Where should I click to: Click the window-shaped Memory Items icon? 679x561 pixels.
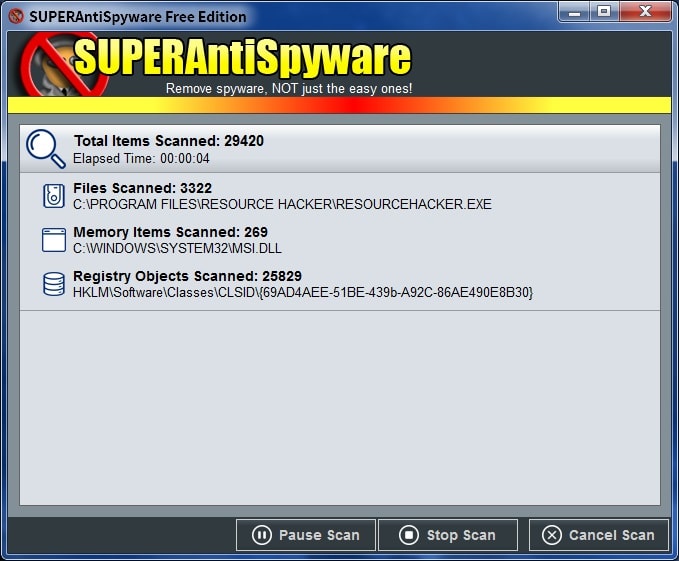click(x=54, y=240)
